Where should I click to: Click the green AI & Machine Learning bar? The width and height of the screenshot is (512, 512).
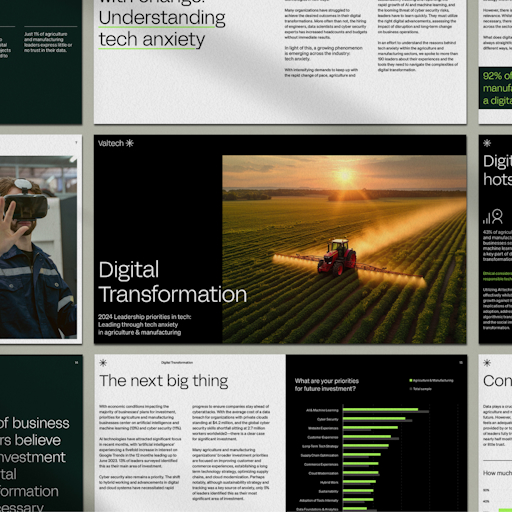click(381, 409)
